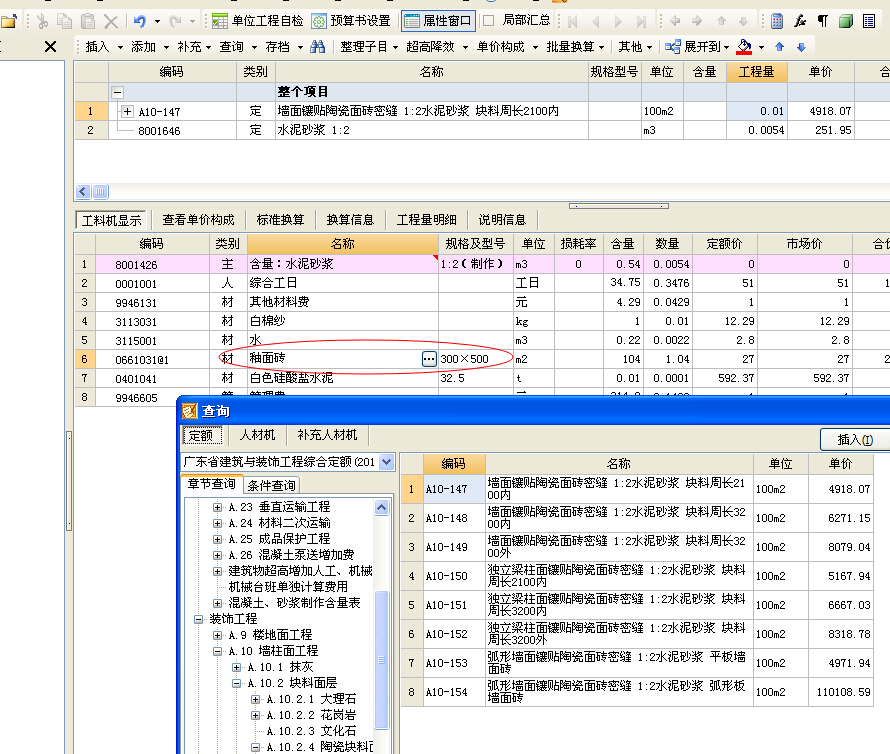Select A10-150 row in query results

(636, 576)
